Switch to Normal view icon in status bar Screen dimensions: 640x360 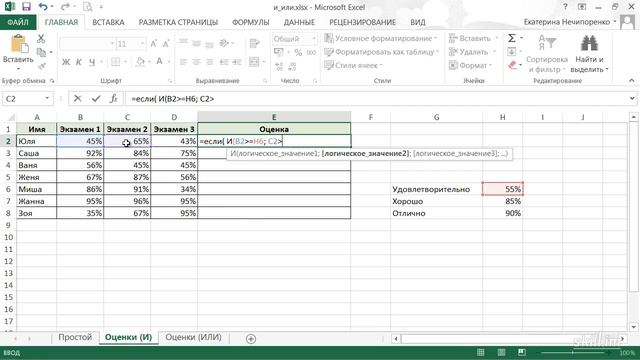(x=481, y=352)
